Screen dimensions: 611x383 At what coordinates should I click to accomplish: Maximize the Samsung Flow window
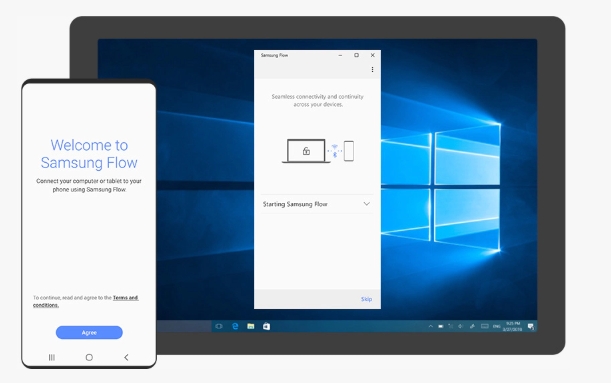(356, 55)
